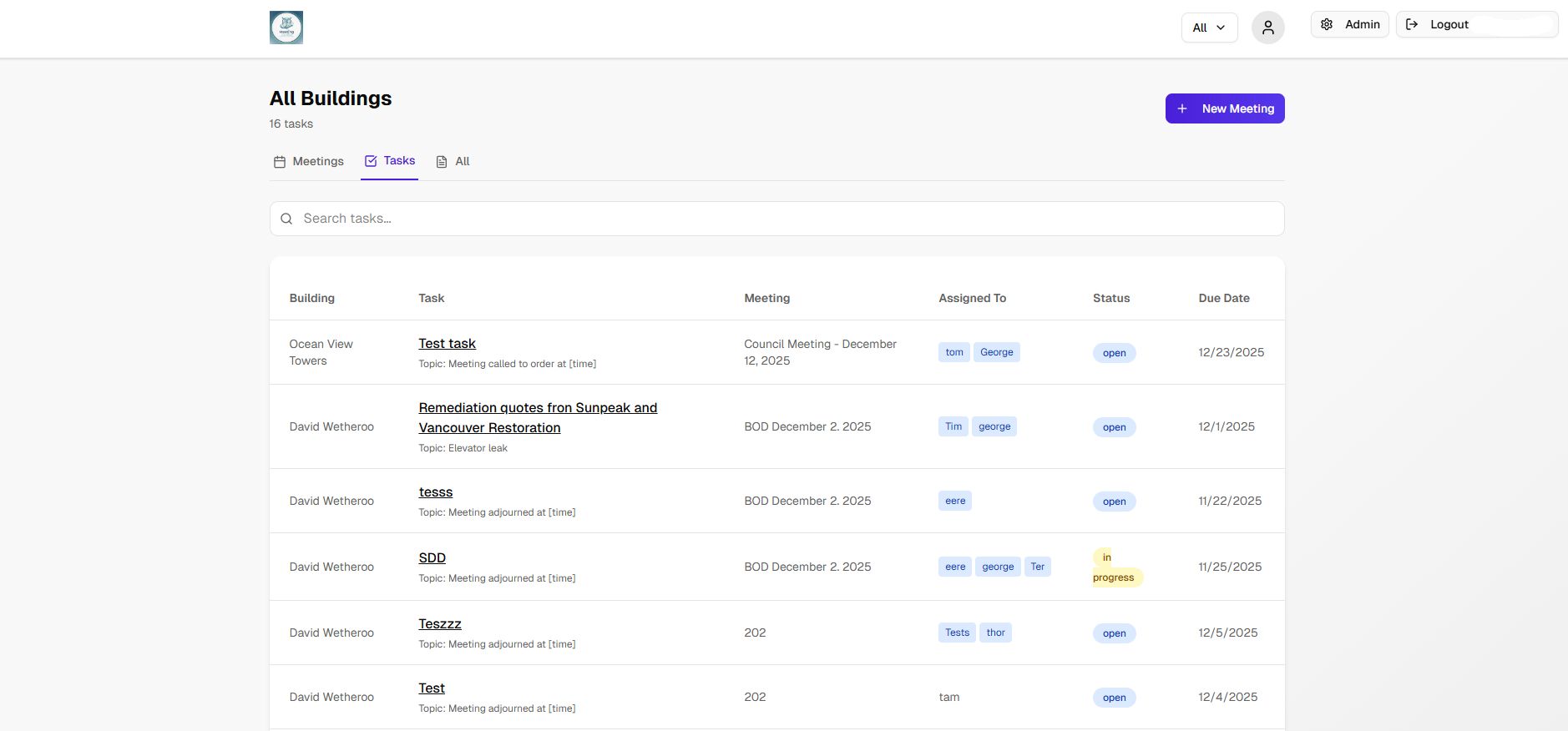Click the Status column header

(1110, 298)
